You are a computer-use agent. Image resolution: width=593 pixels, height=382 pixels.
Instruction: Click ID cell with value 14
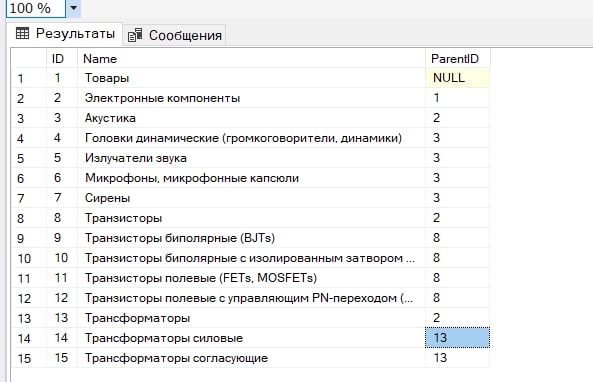[x=62, y=338]
